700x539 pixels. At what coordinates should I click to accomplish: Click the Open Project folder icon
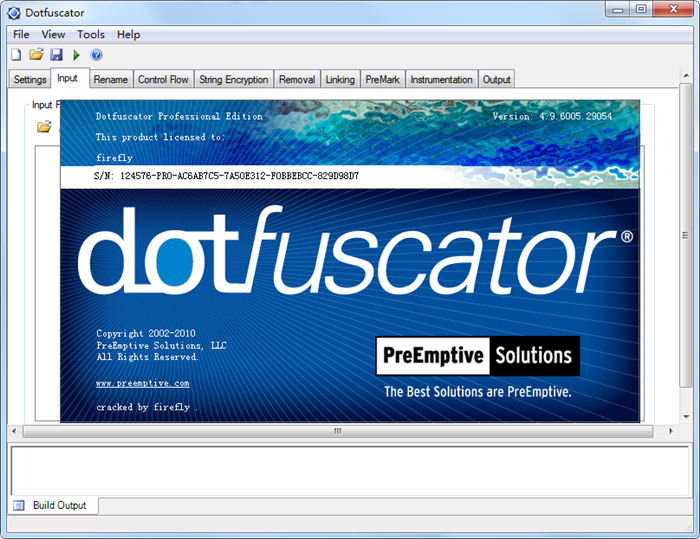coord(36,55)
